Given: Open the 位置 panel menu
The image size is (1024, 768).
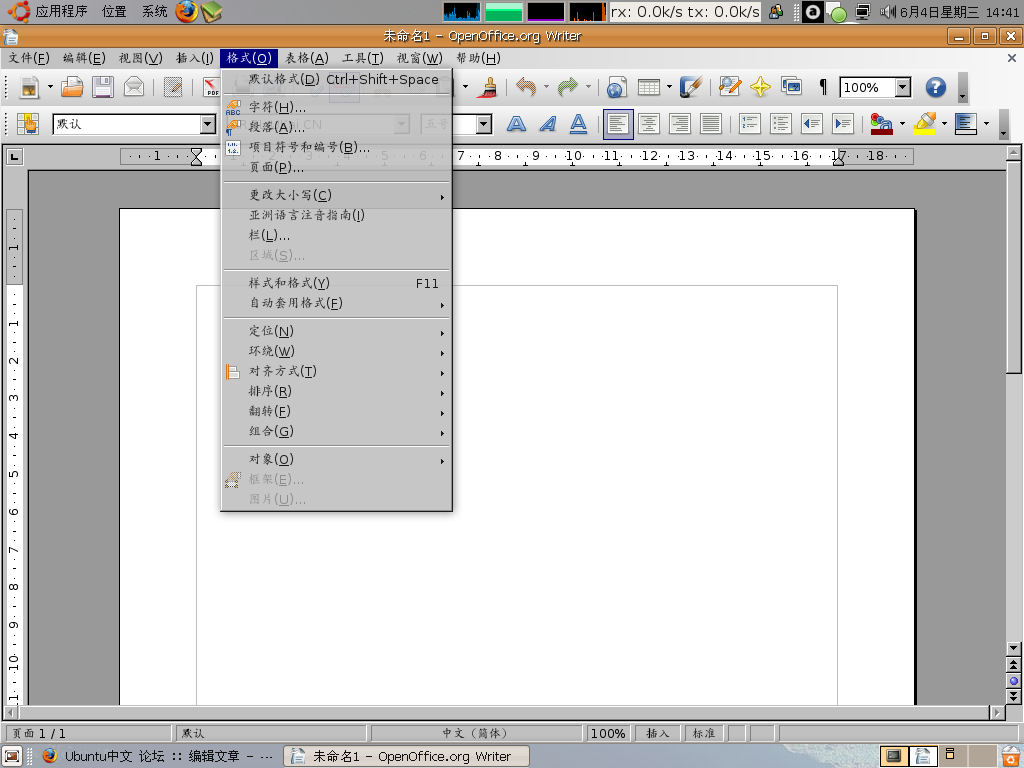Looking at the screenshot, I should pos(114,11).
